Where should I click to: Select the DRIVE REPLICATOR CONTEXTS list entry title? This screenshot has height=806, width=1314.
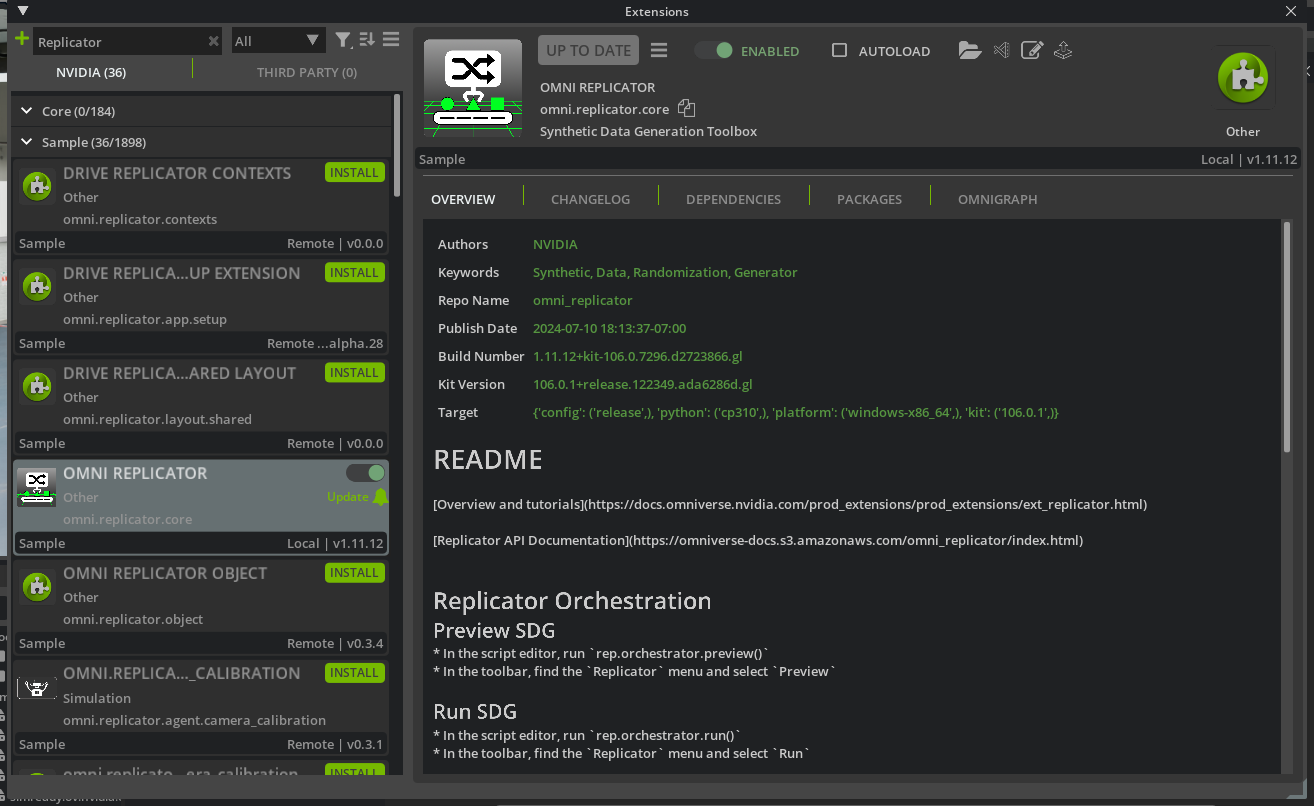click(177, 173)
